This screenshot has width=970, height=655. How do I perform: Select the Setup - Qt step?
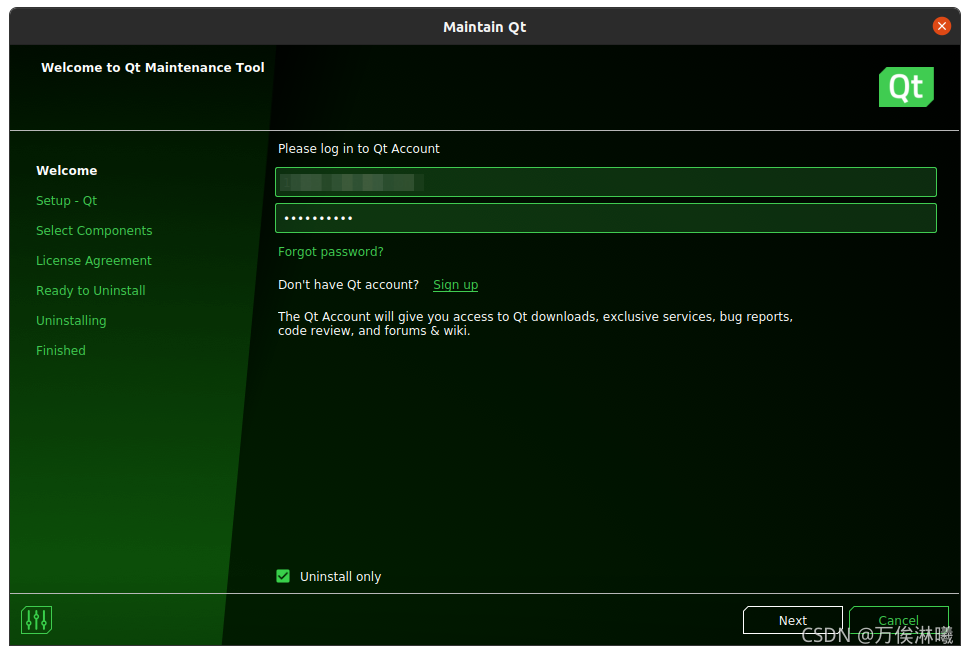pos(67,200)
